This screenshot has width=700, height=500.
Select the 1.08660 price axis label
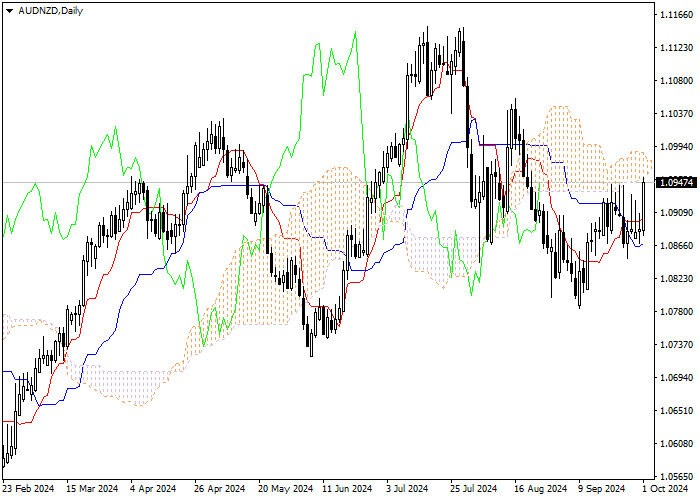pyautogui.click(x=676, y=246)
